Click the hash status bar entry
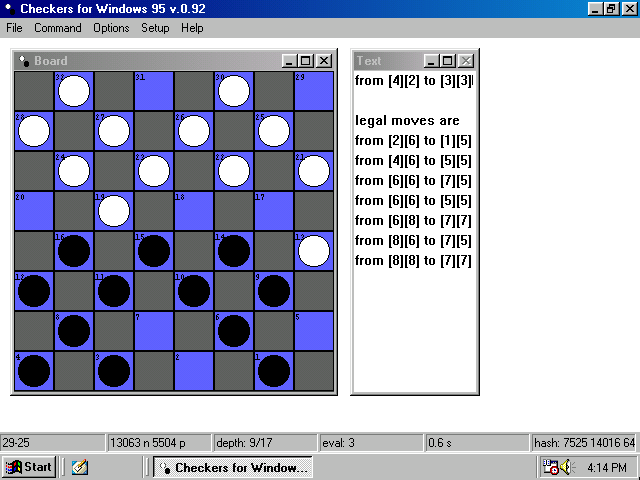640x480 pixels. click(584, 443)
